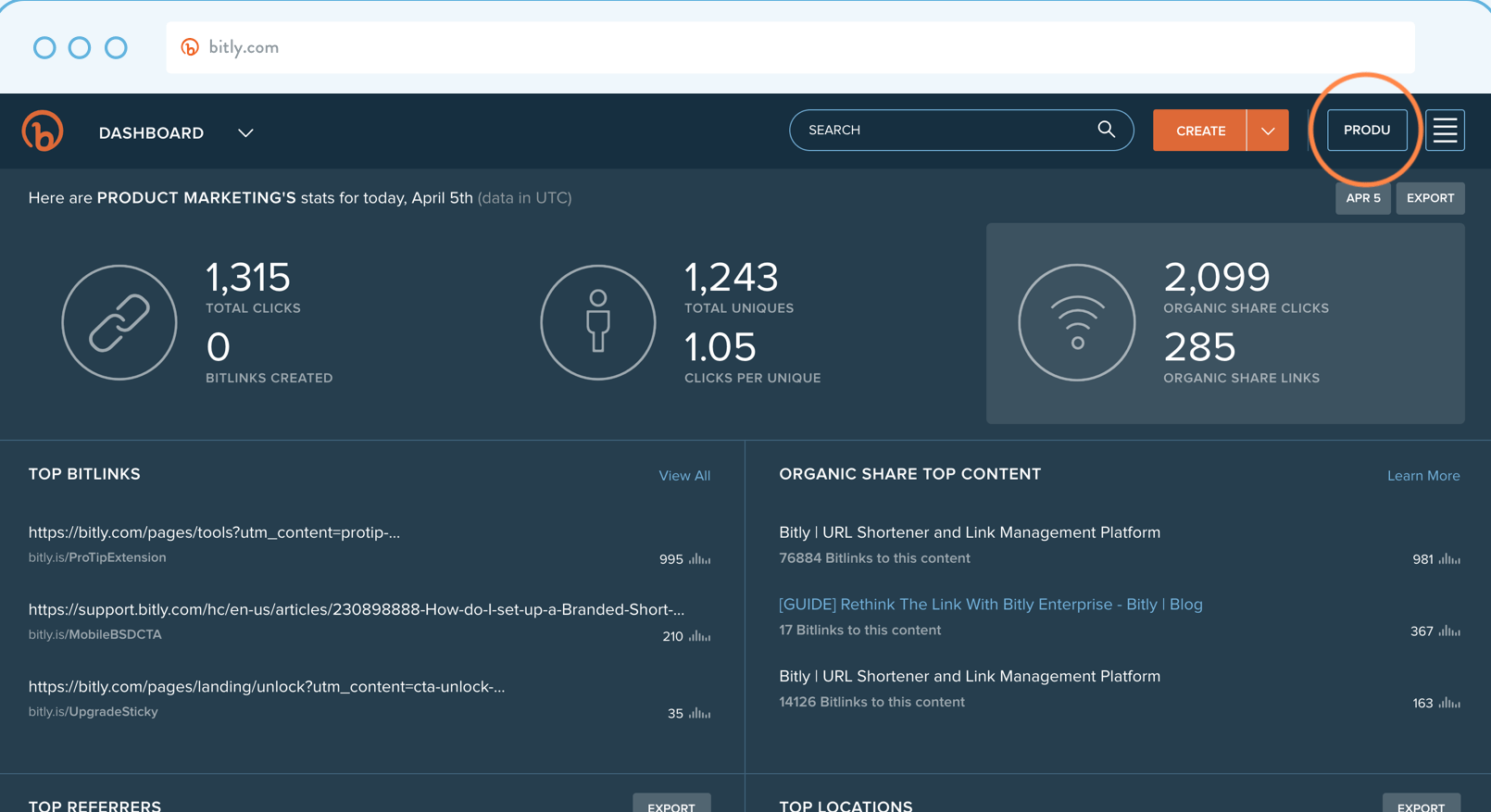Click the wifi Organic Share icon
1491x812 pixels.
(1076, 322)
